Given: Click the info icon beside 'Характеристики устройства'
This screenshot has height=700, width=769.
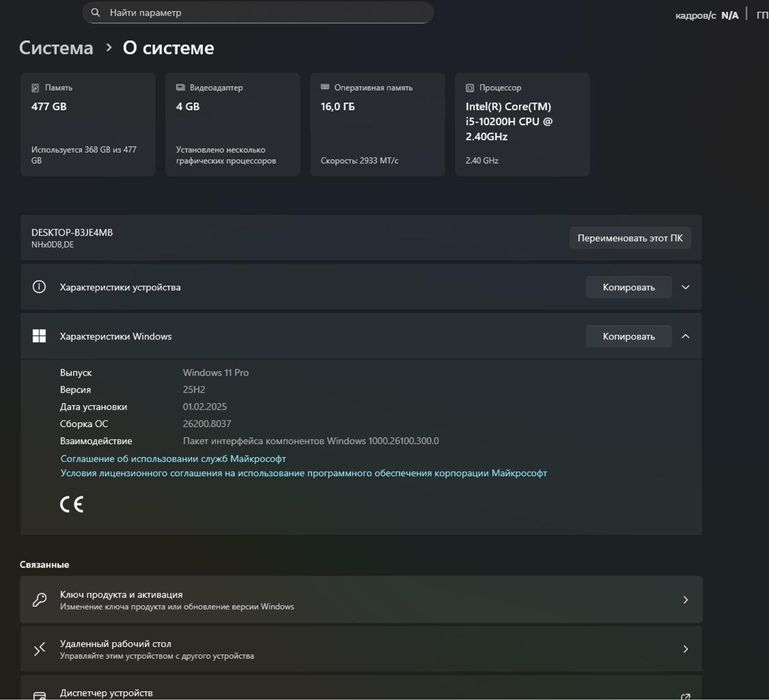Looking at the screenshot, I should click(39, 287).
